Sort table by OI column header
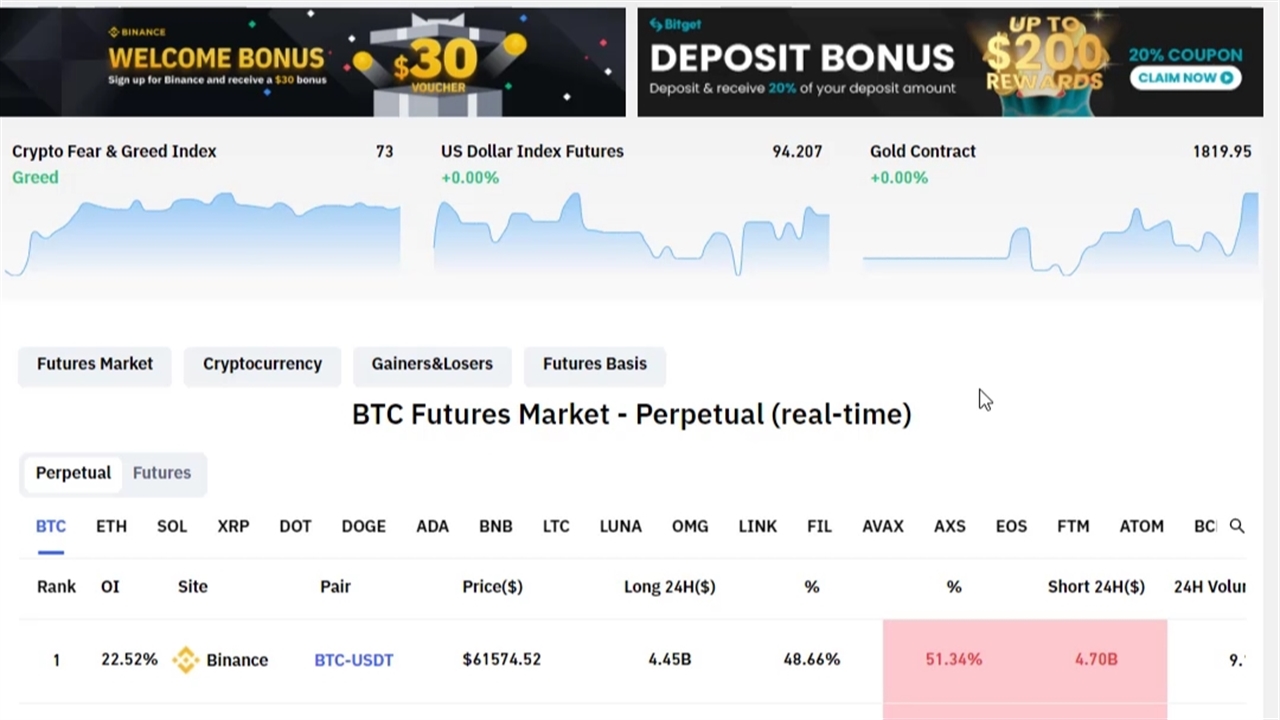1280x720 pixels. pos(110,587)
